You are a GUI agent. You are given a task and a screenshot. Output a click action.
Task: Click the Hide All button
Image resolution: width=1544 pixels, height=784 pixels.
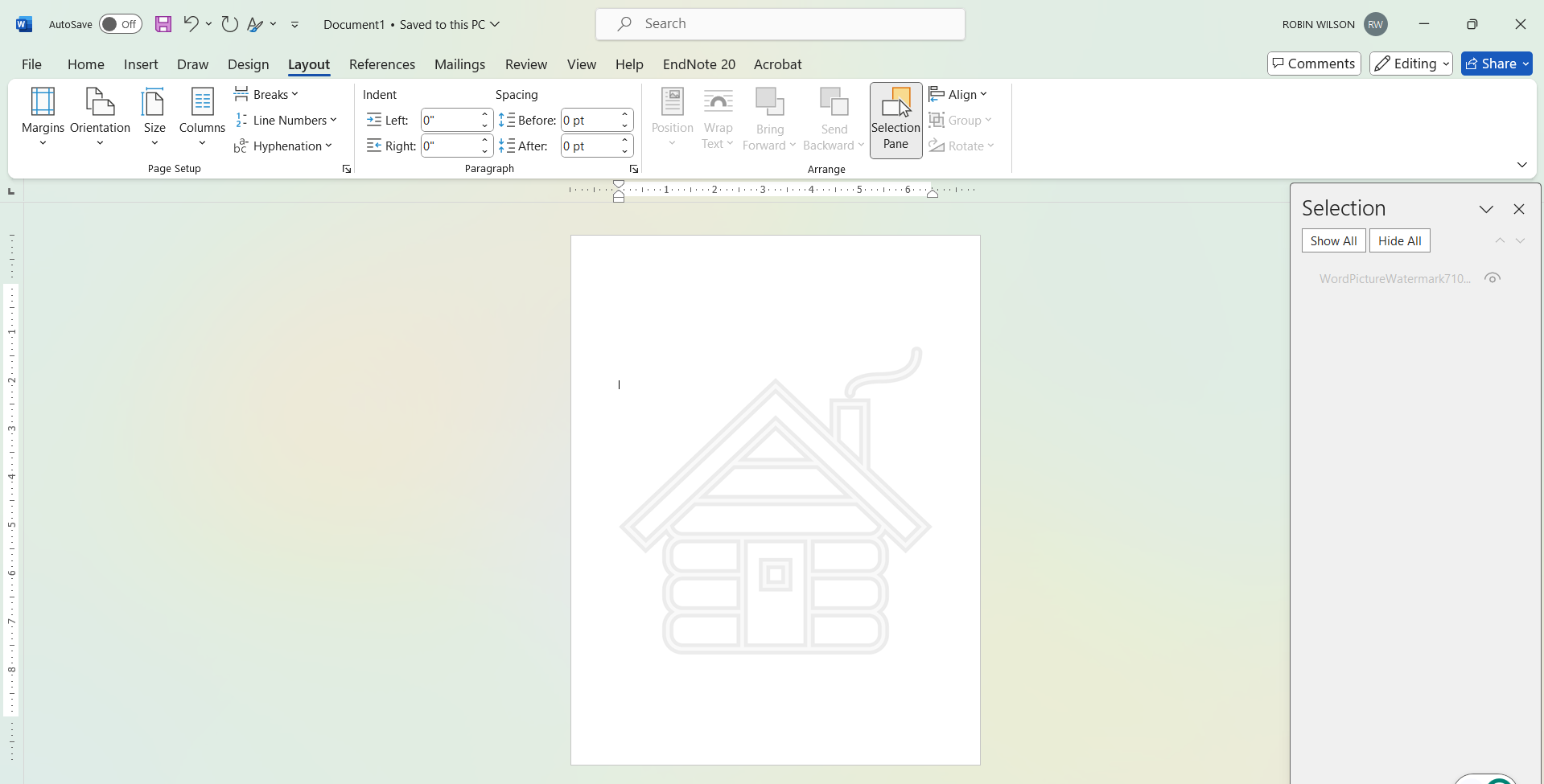(1399, 240)
